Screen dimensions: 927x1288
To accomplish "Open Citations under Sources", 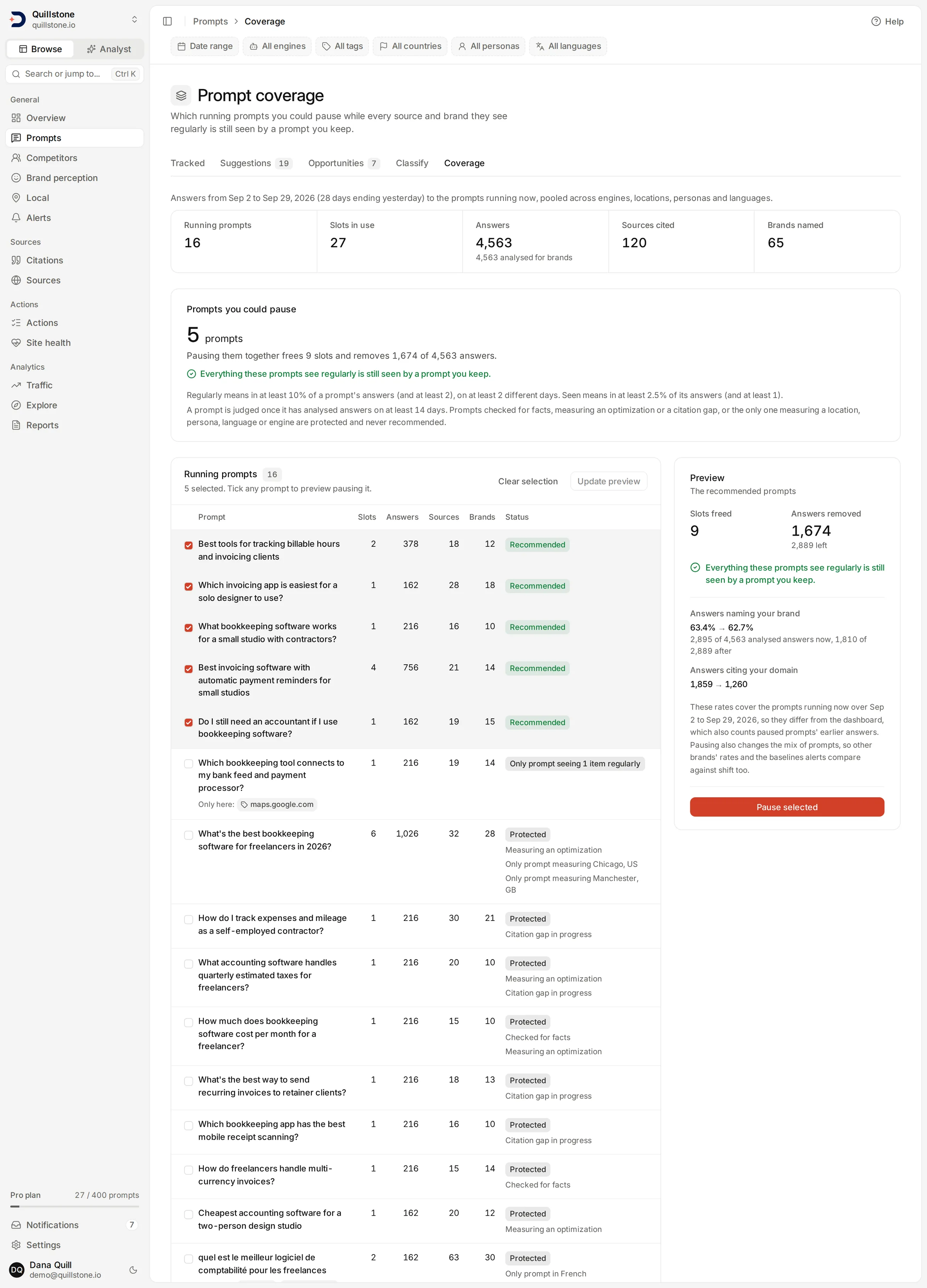I will pyautogui.click(x=75, y=260).
